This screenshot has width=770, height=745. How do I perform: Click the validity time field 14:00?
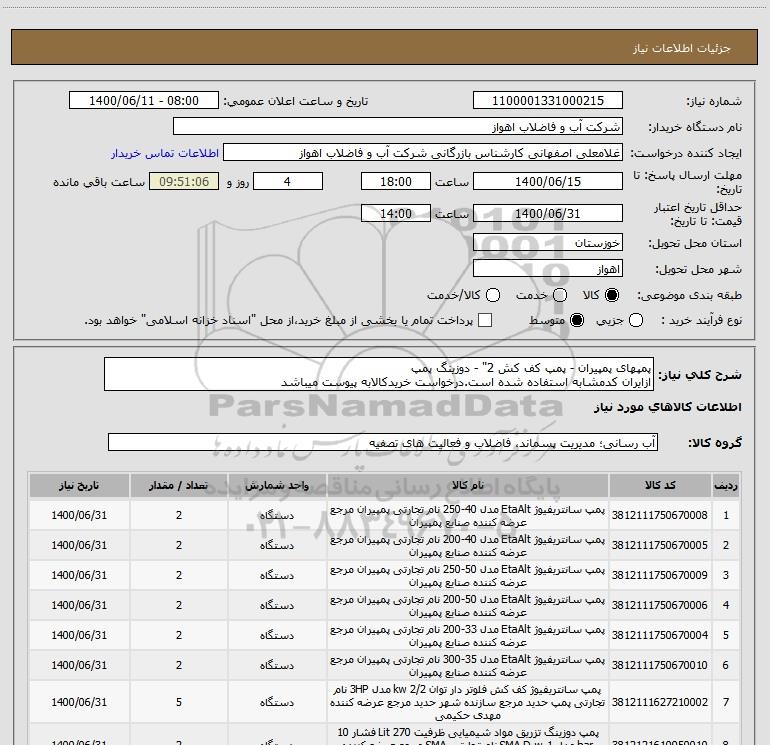tap(396, 214)
